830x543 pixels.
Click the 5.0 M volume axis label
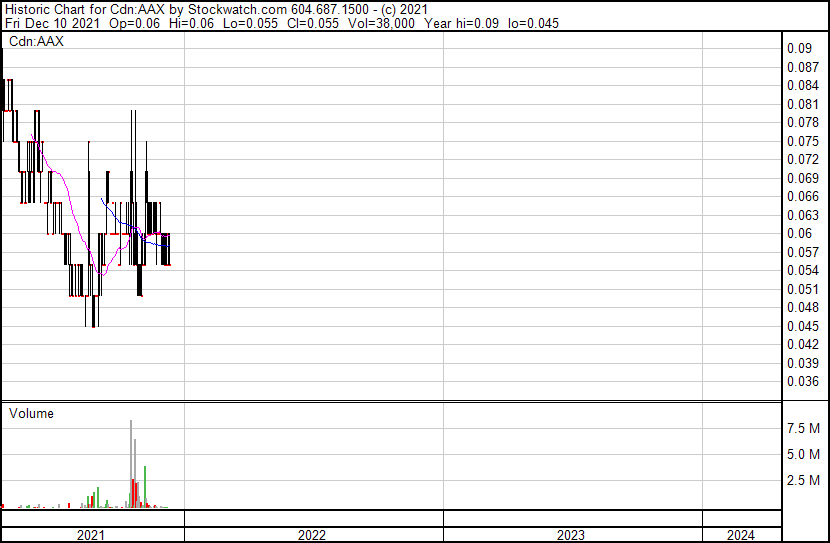coord(804,454)
